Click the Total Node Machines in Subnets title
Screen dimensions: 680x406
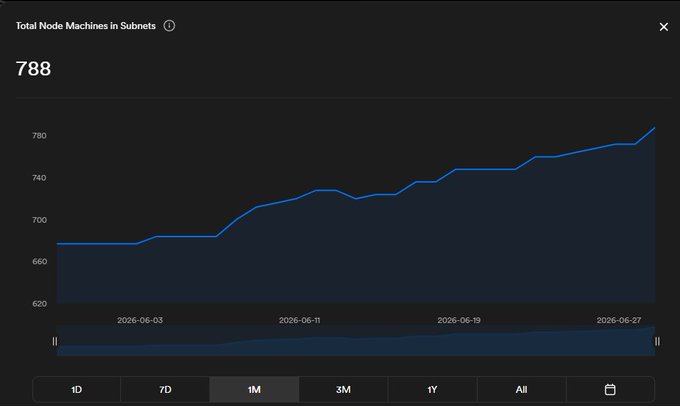(x=86, y=26)
